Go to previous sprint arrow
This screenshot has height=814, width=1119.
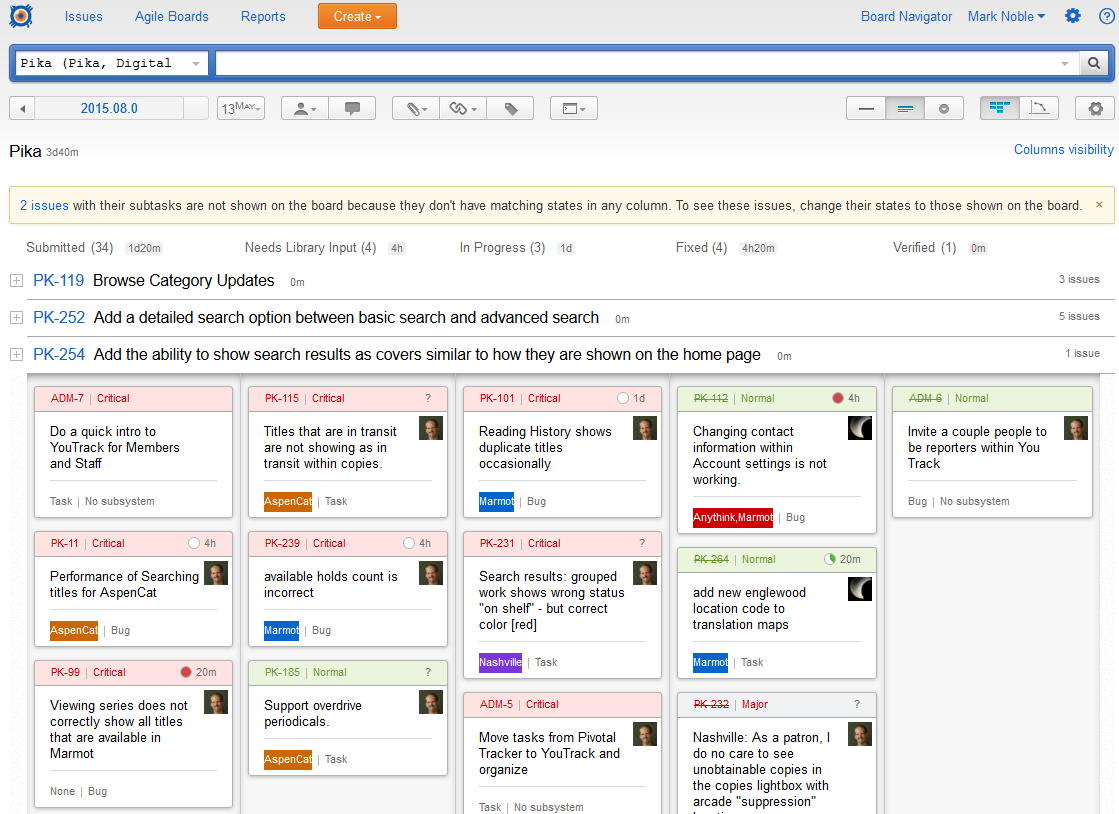pyautogui.click(x=22, y=108)
